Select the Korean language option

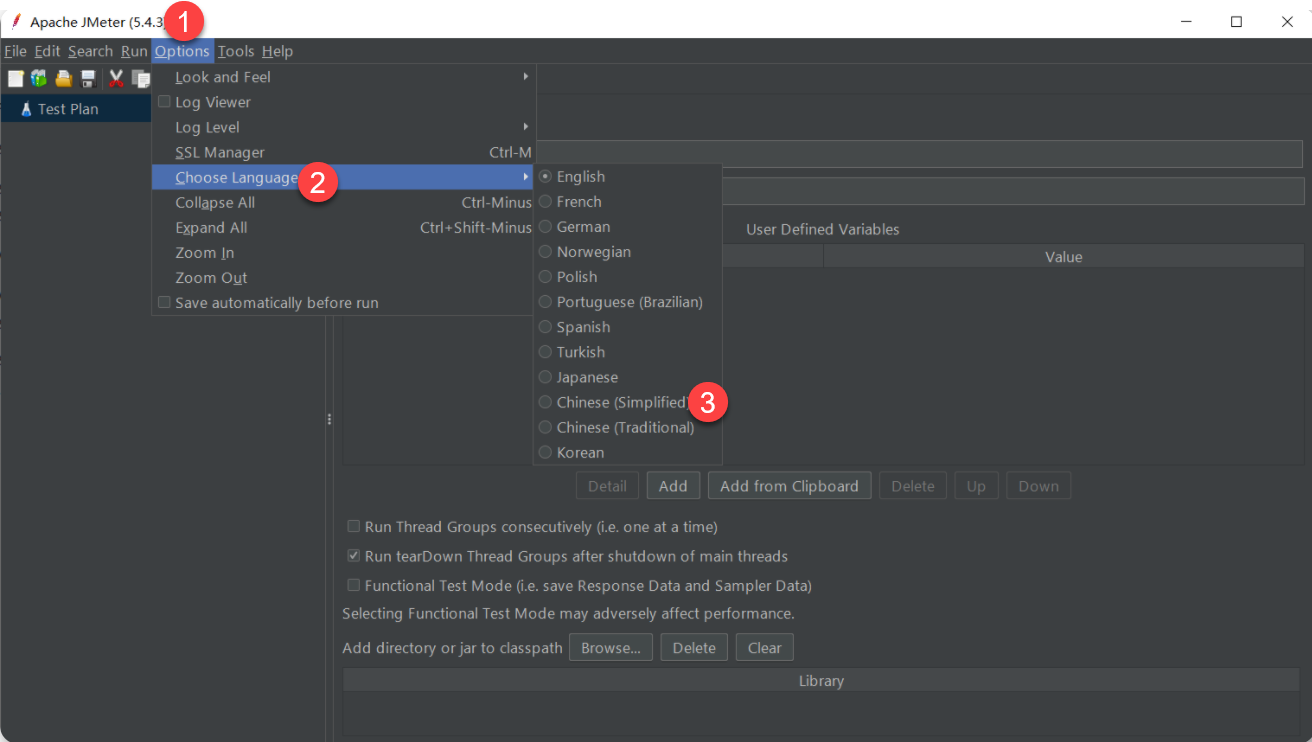click(x=627, y=452)
